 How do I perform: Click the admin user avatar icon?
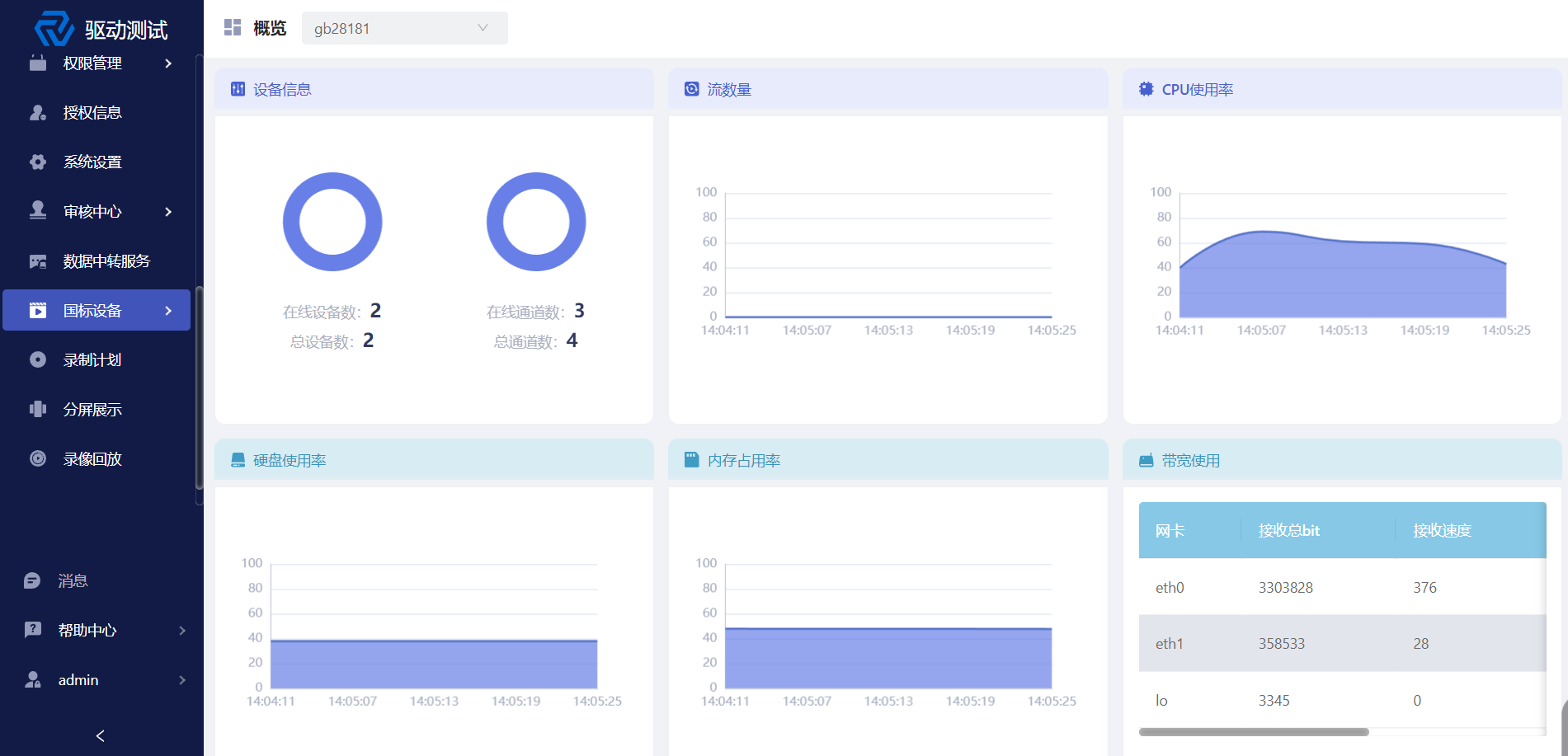(32, 679)
